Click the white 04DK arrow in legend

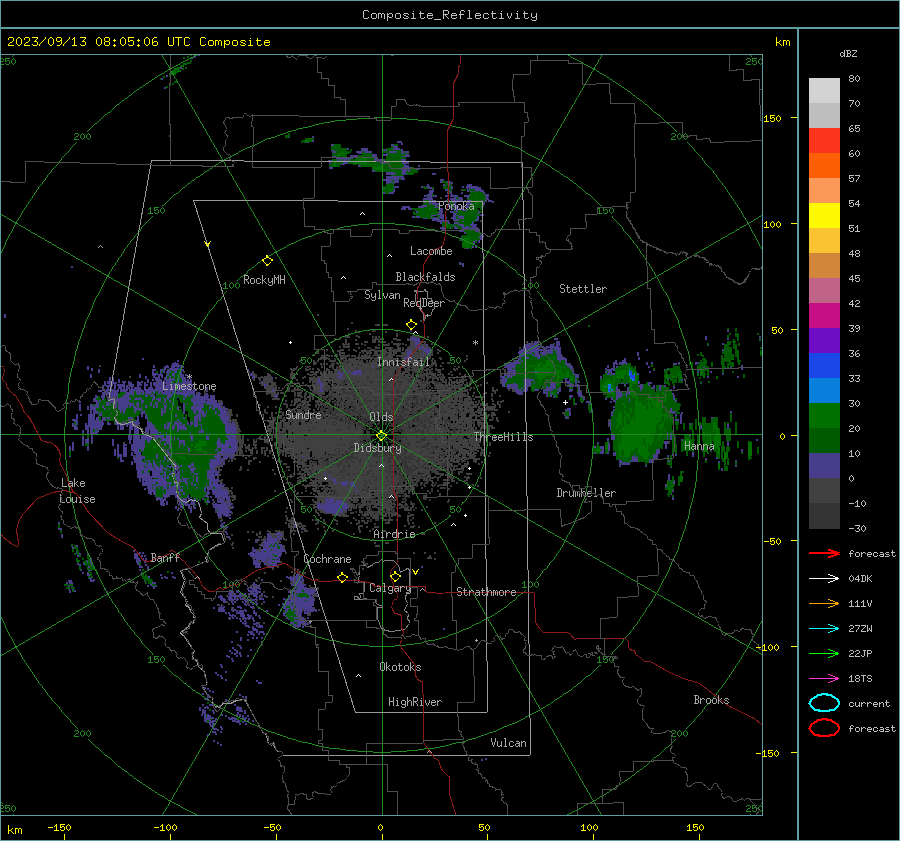(824, 578)
